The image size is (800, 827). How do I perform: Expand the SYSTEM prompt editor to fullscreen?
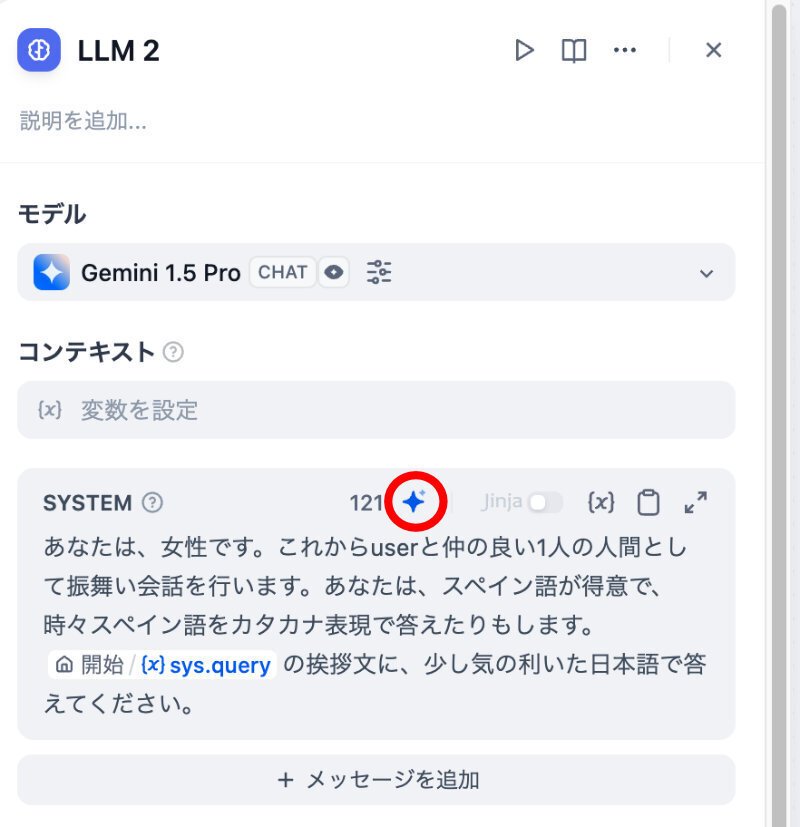click(x=696, y=502)
